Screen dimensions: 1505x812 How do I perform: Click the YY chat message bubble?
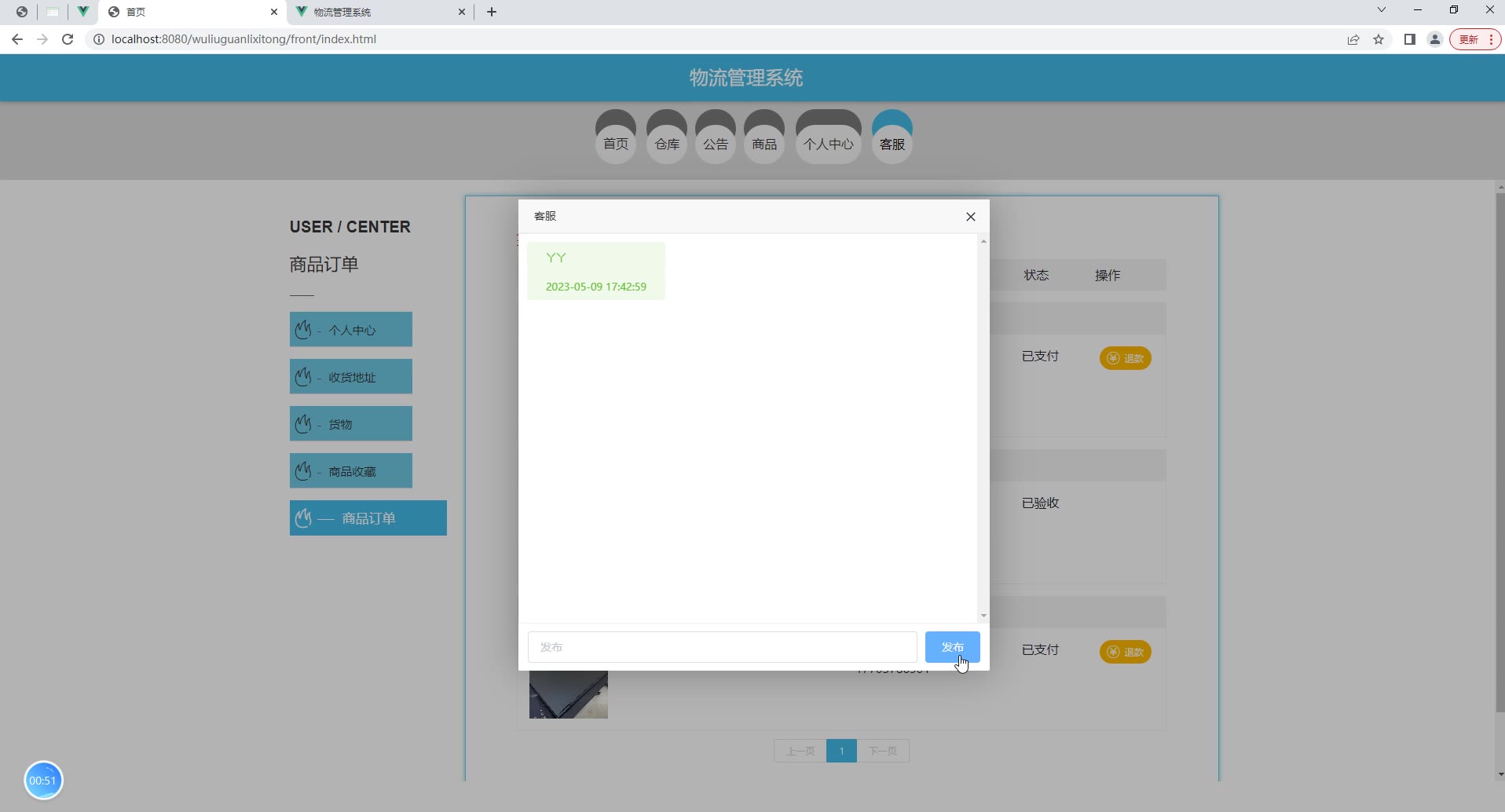[x=596, y=271]
